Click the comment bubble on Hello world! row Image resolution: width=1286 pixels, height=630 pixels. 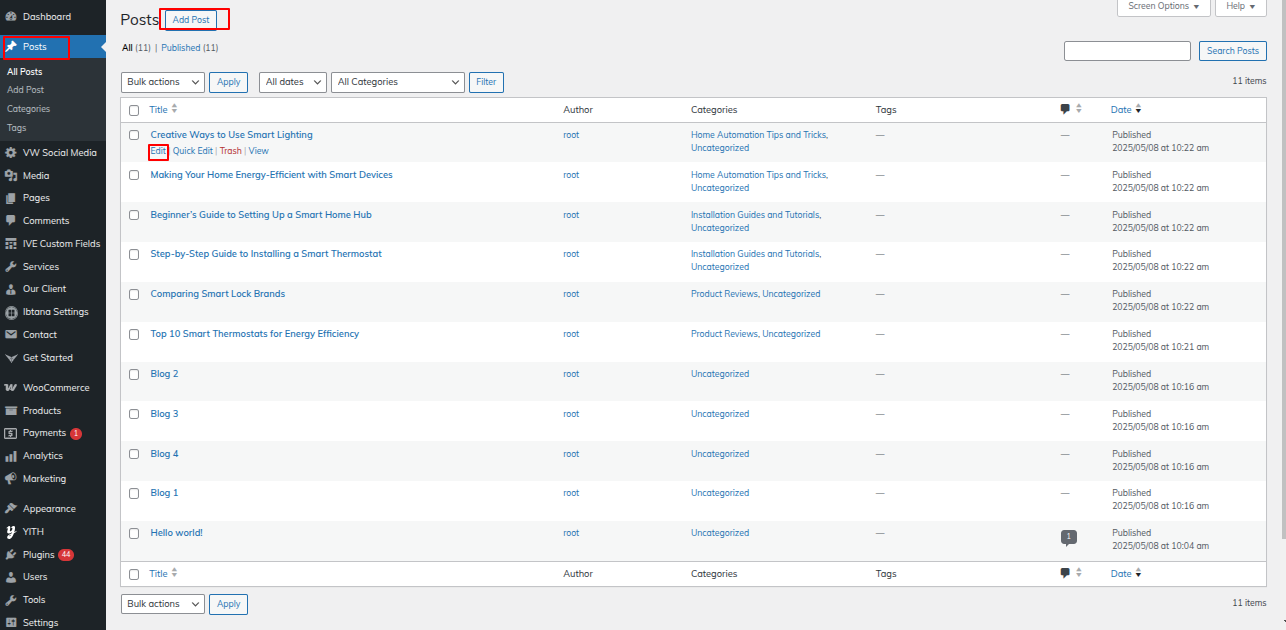point(1068,538)
